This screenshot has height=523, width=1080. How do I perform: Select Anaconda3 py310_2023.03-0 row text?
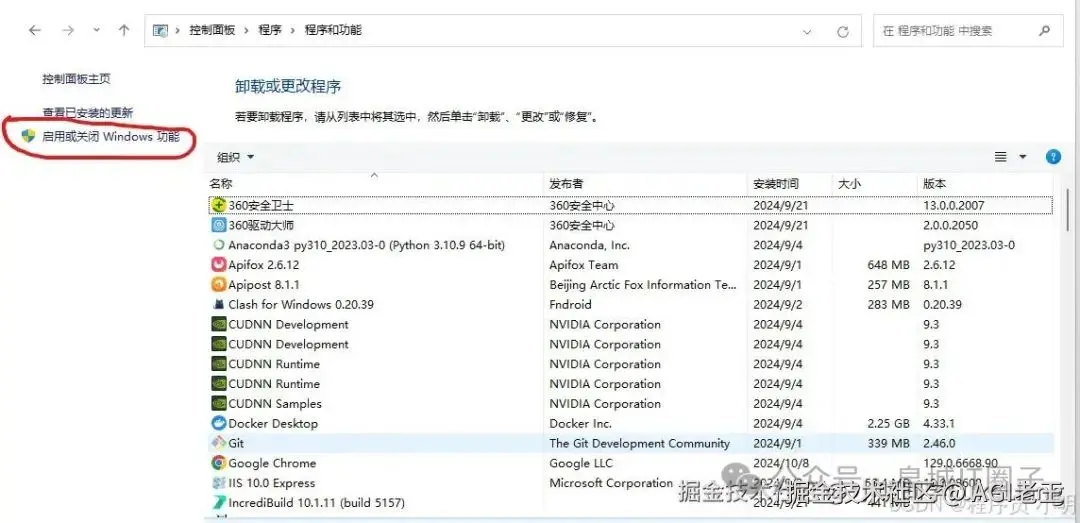(x=366, y=245)
